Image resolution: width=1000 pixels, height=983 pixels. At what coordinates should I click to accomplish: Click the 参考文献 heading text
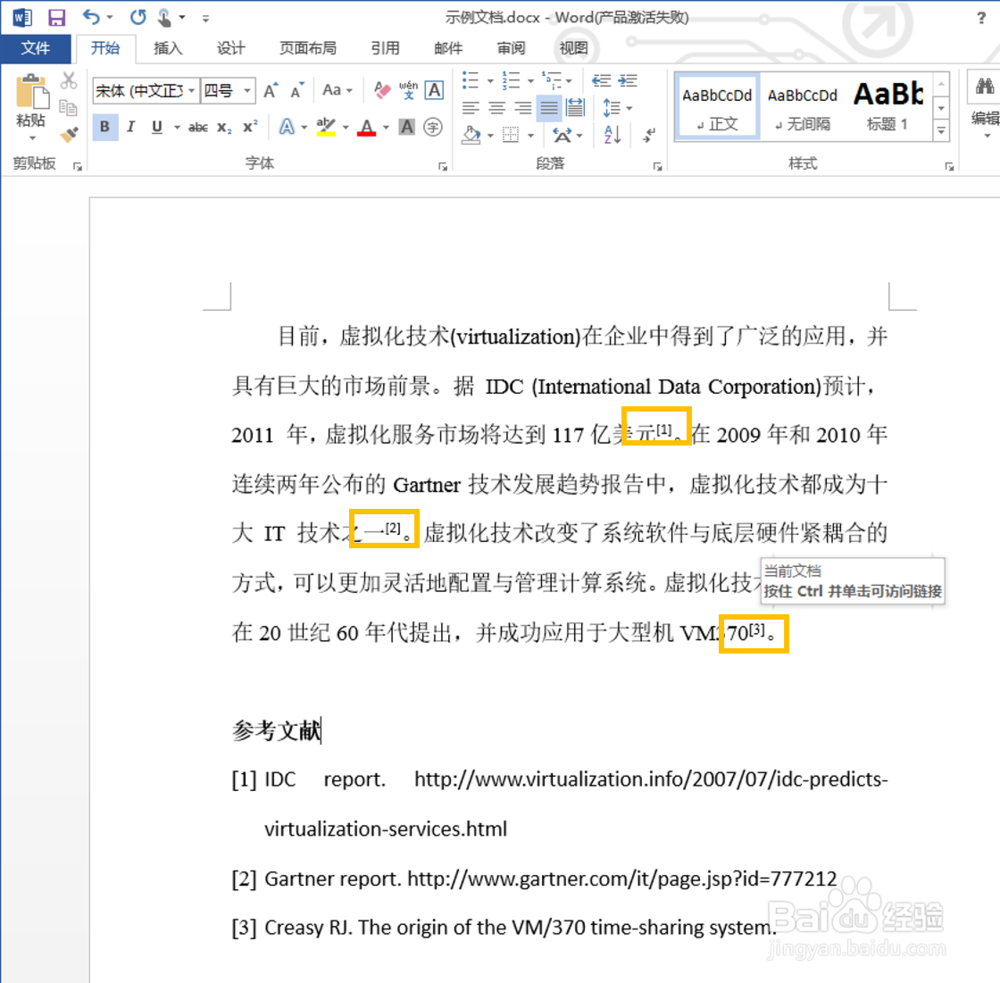pyautogui.click(x=276, y=730)
